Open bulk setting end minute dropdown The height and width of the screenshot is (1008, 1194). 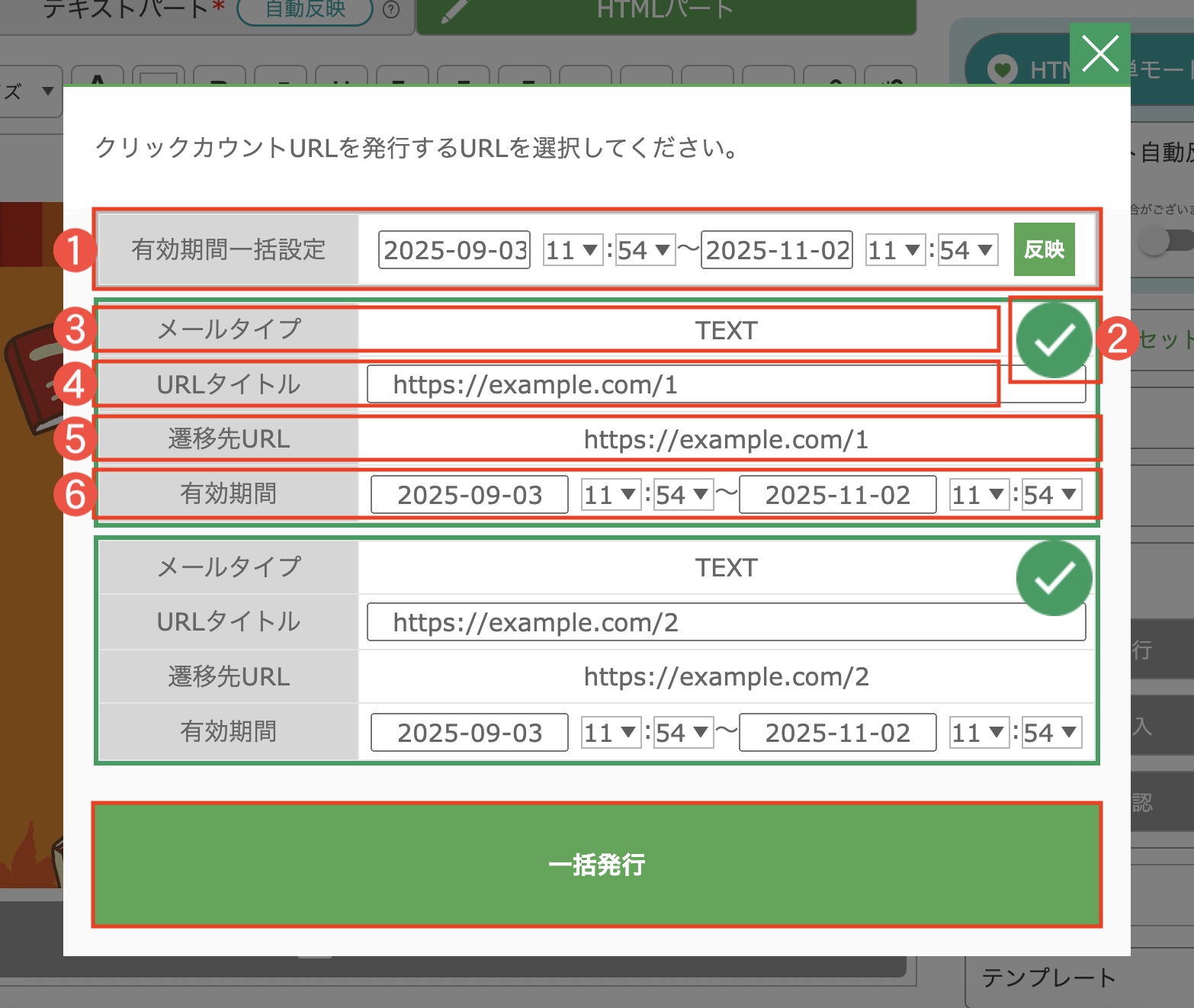967,250
